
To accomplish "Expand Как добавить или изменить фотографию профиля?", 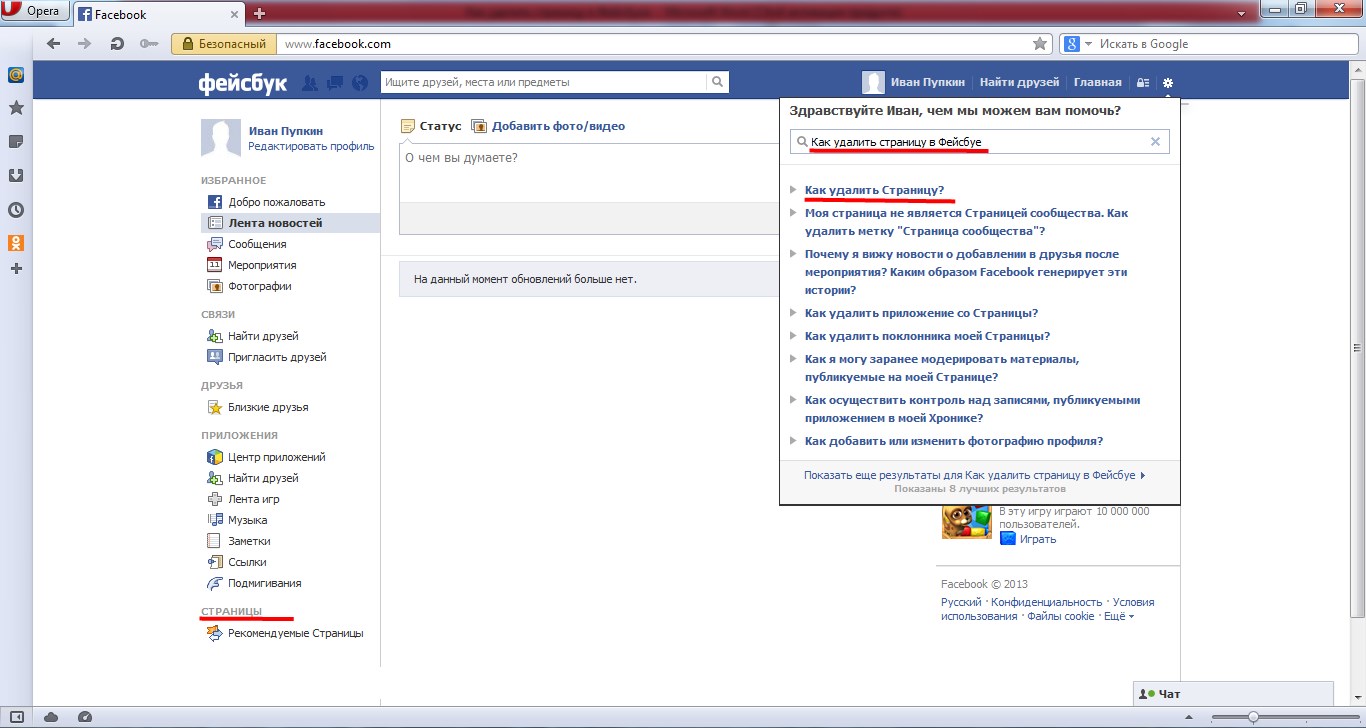I will point(954,441).
